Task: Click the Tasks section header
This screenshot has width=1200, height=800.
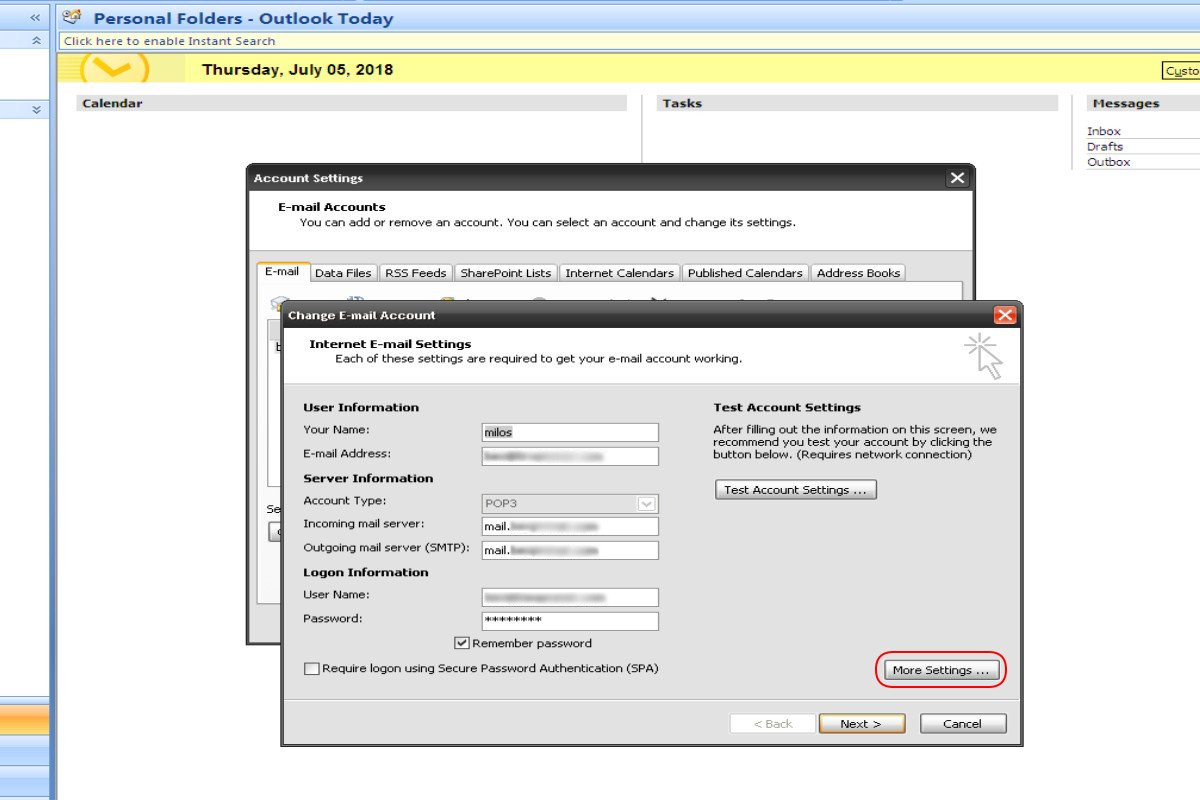Action: click(857, 103)
